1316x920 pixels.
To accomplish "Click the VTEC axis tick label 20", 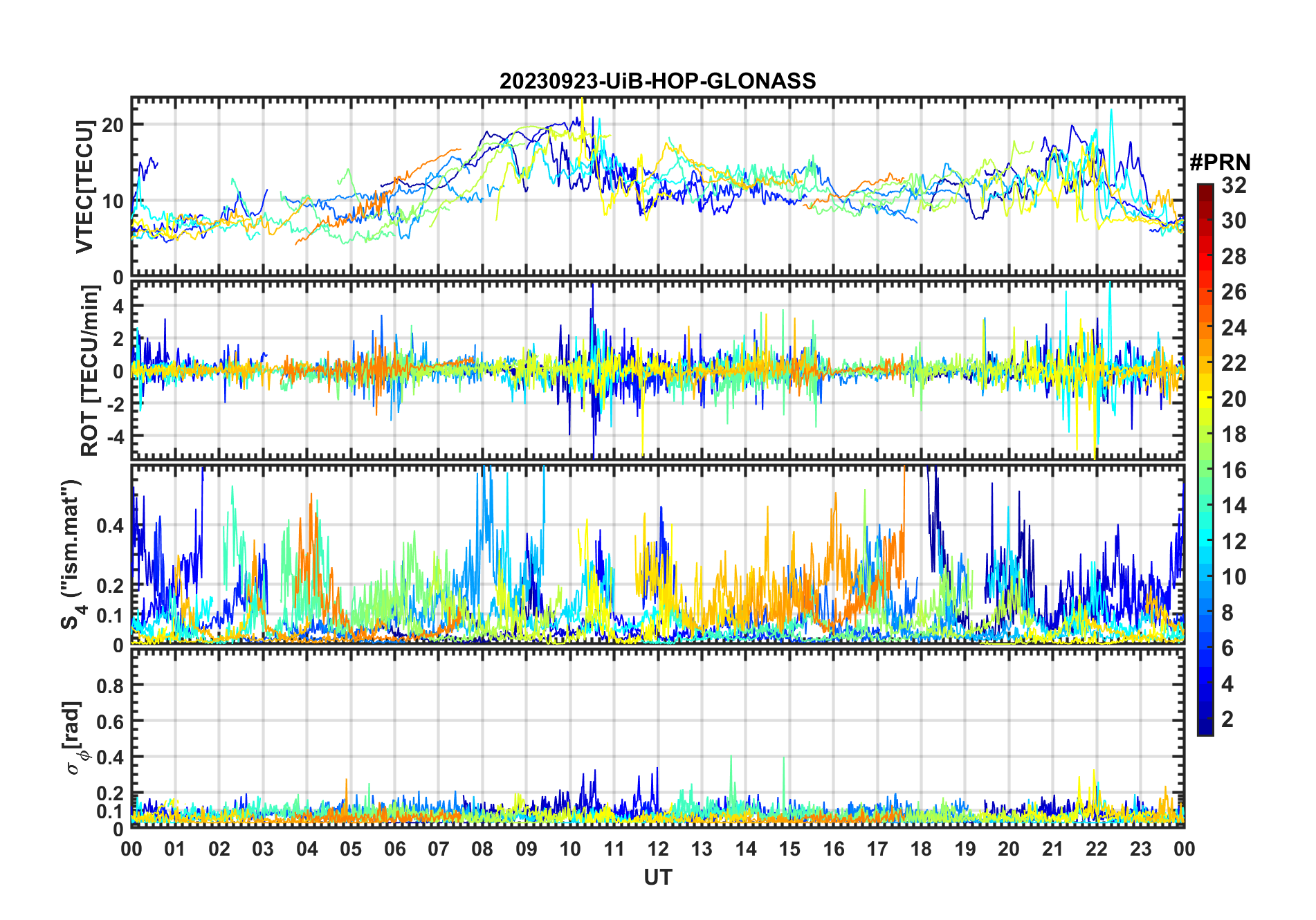I will point(112,125).
